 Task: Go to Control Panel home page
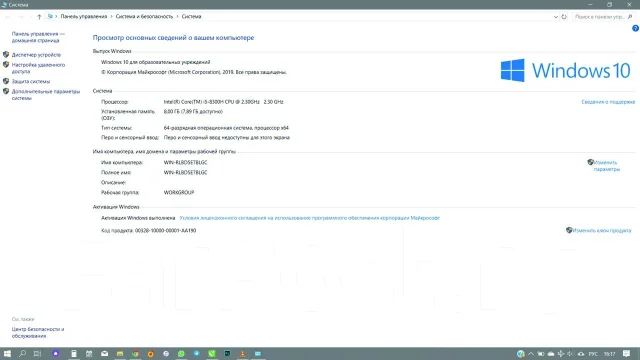tap(38, 37)
